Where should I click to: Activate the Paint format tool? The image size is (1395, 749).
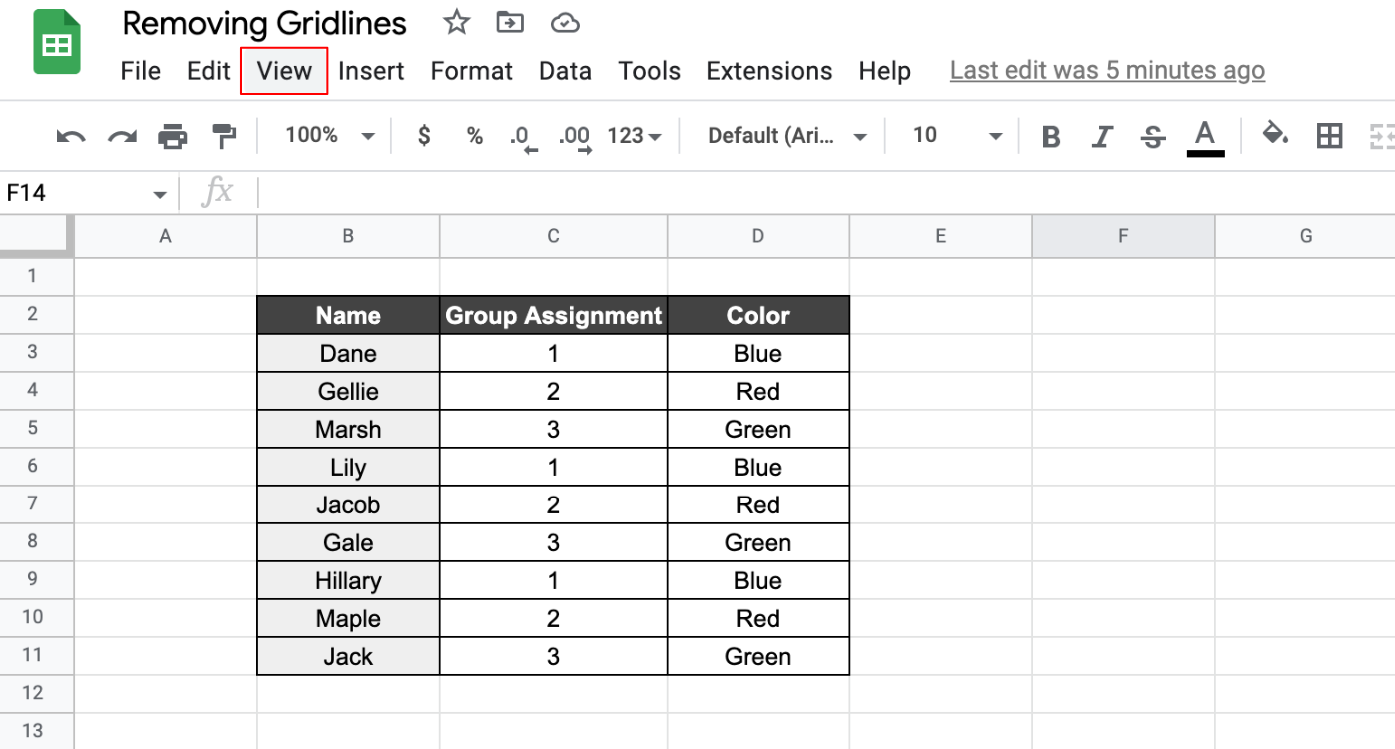[x=221, y=135]
